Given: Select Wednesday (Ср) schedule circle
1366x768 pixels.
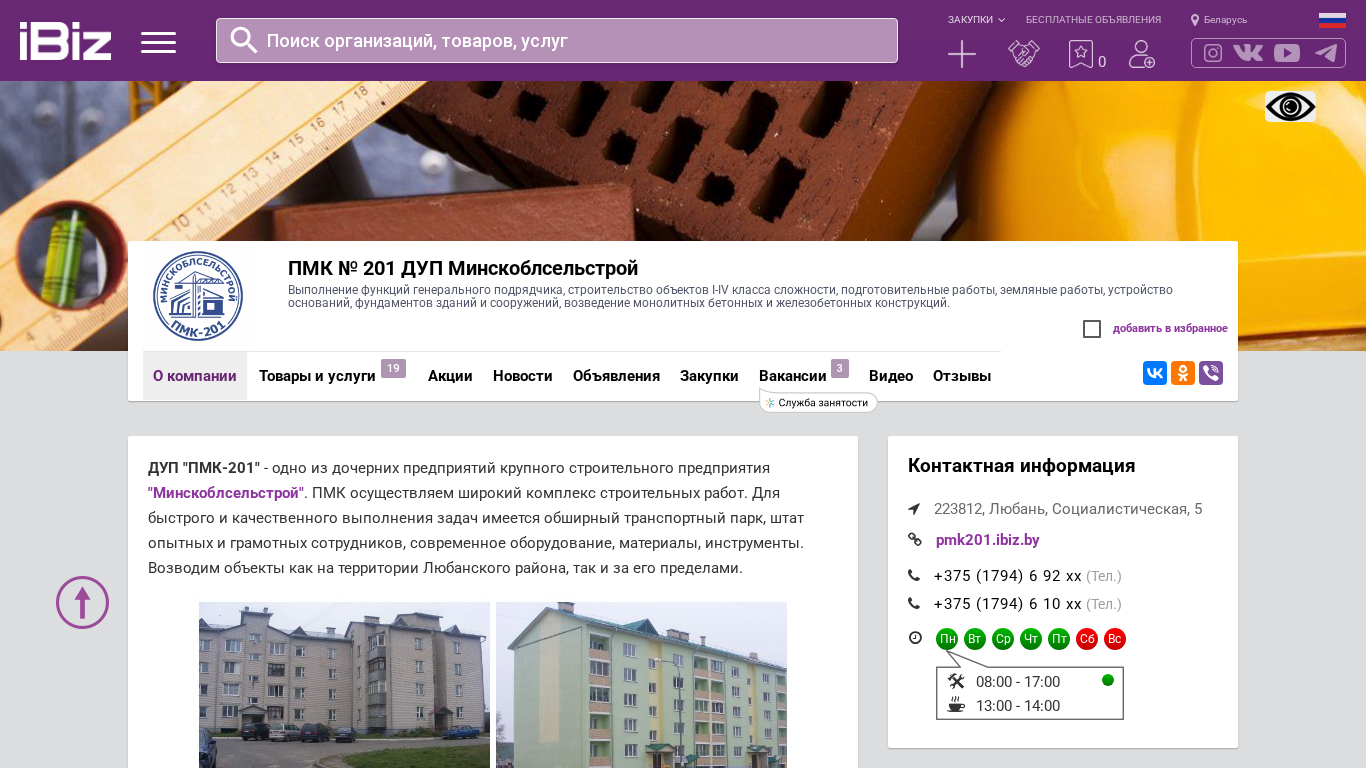Looking at the screenshot, I should [x=1003, y=639].
